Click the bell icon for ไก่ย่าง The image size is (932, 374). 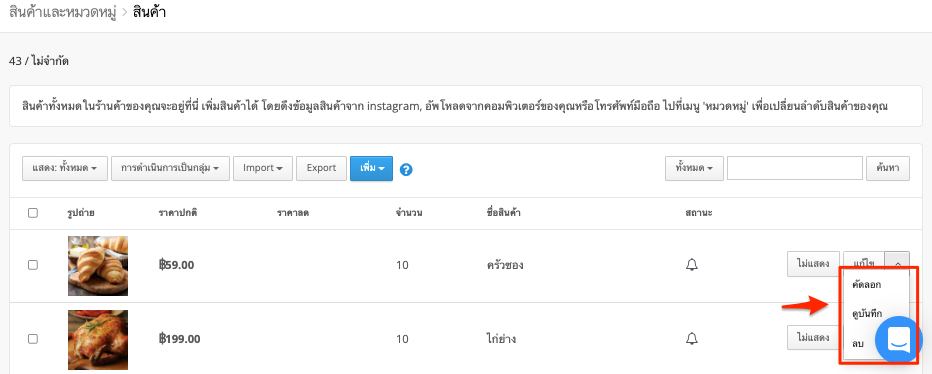(691, 339)
